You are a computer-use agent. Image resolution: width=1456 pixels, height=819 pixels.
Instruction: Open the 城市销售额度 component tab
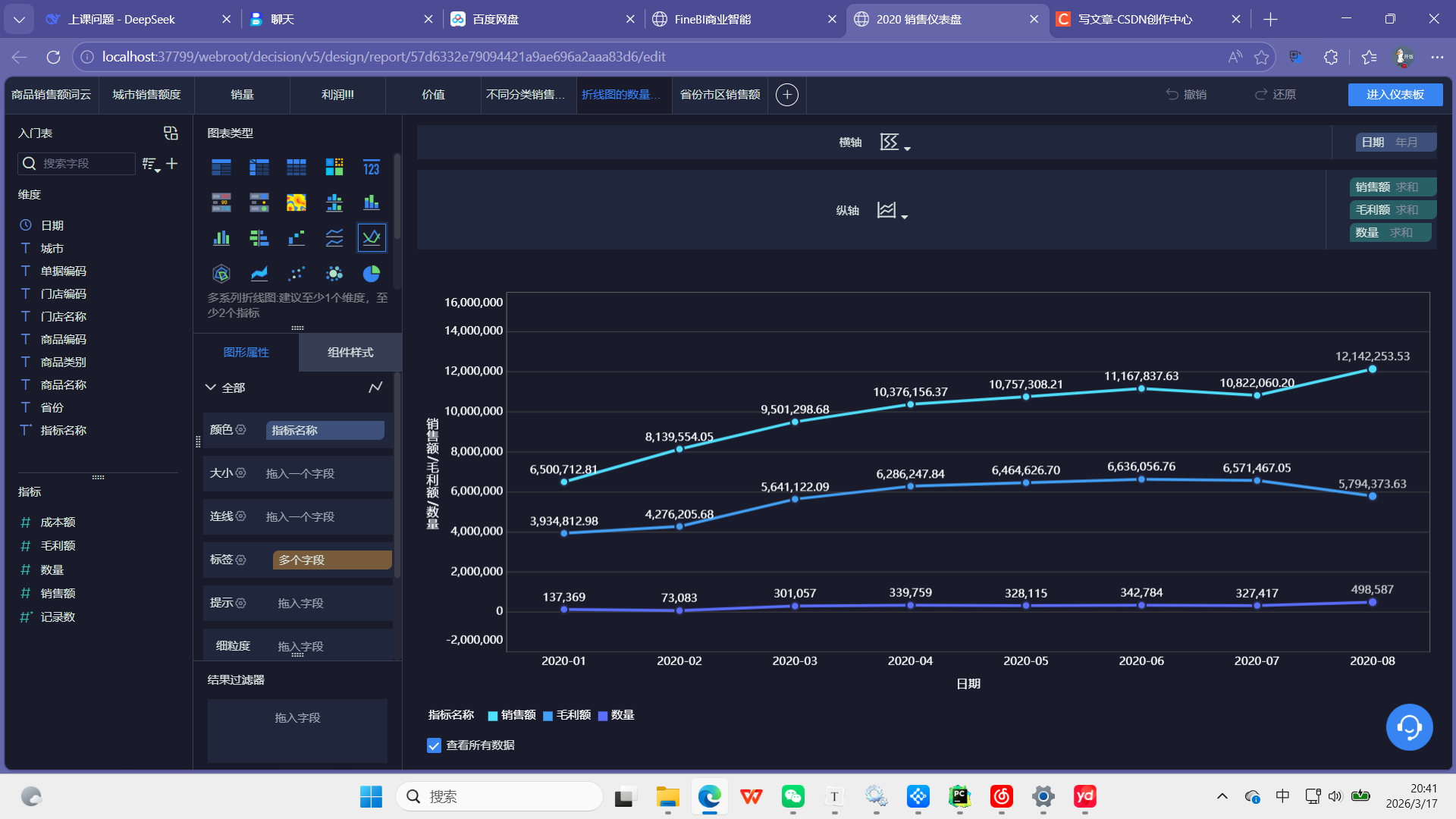pyautogui.click(x=146, y=95)
